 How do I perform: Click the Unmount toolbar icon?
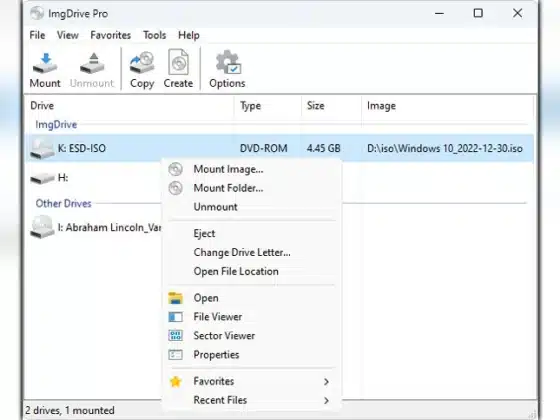(x=92, y=63)
